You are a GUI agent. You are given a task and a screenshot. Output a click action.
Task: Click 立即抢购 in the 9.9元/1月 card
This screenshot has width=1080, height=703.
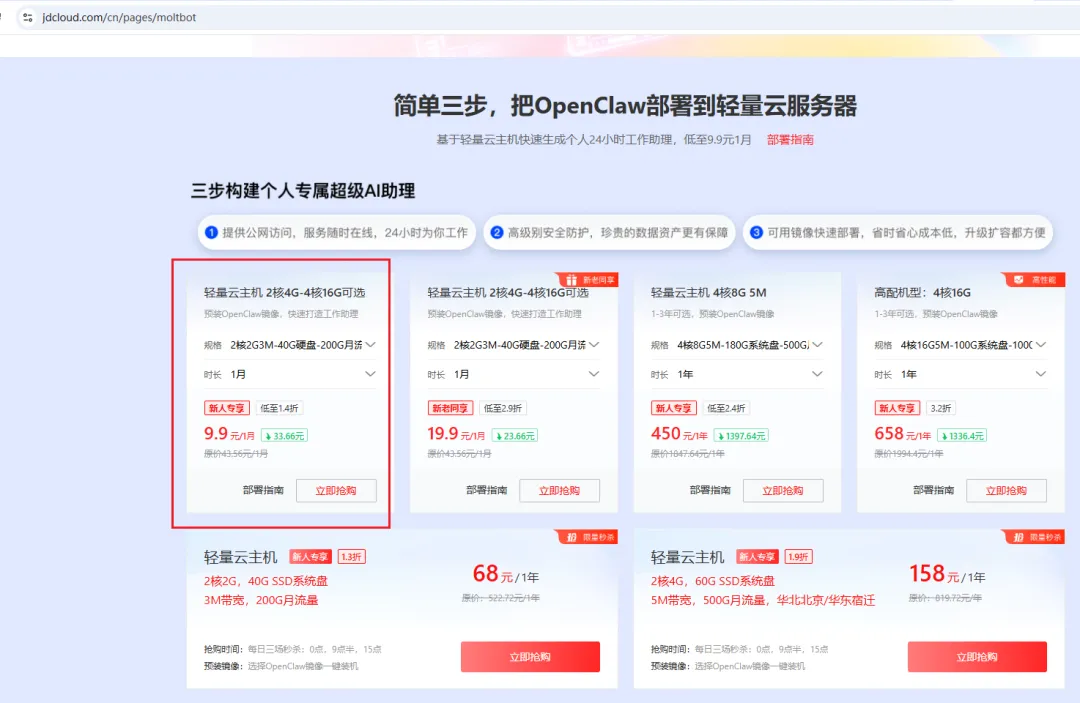(336, 491)
